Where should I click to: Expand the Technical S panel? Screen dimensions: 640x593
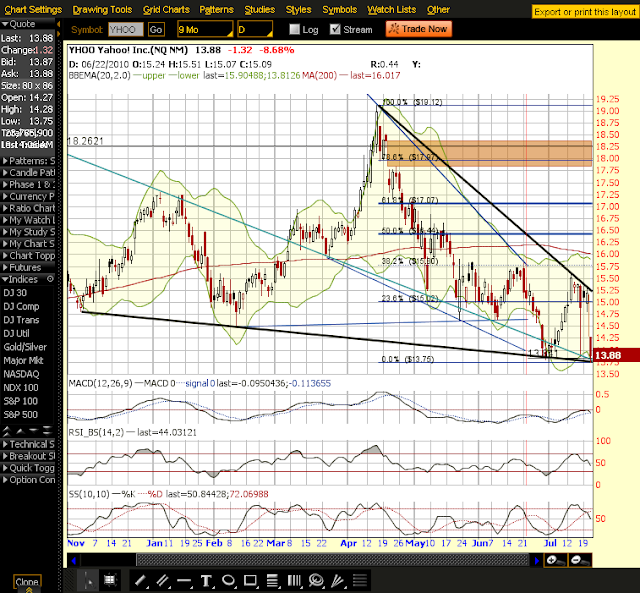[x=28, y=444]
